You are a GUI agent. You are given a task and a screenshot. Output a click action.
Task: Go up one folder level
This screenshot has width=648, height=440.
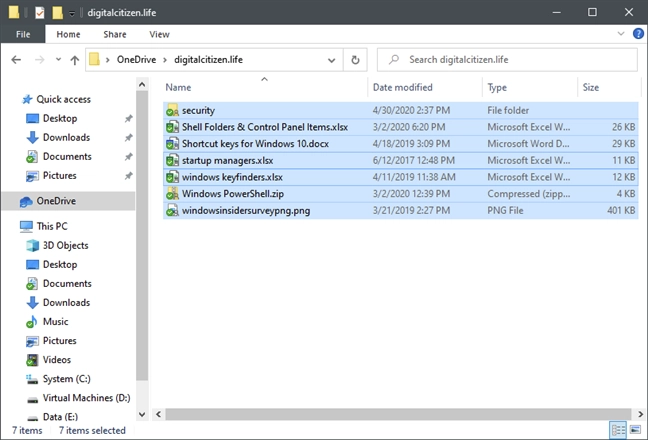click(x=75, y=60)
